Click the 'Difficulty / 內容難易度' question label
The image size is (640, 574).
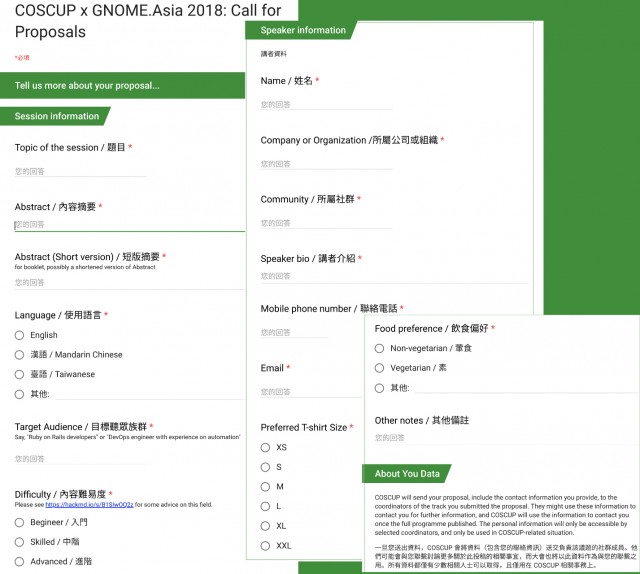(x=60, y=494)
